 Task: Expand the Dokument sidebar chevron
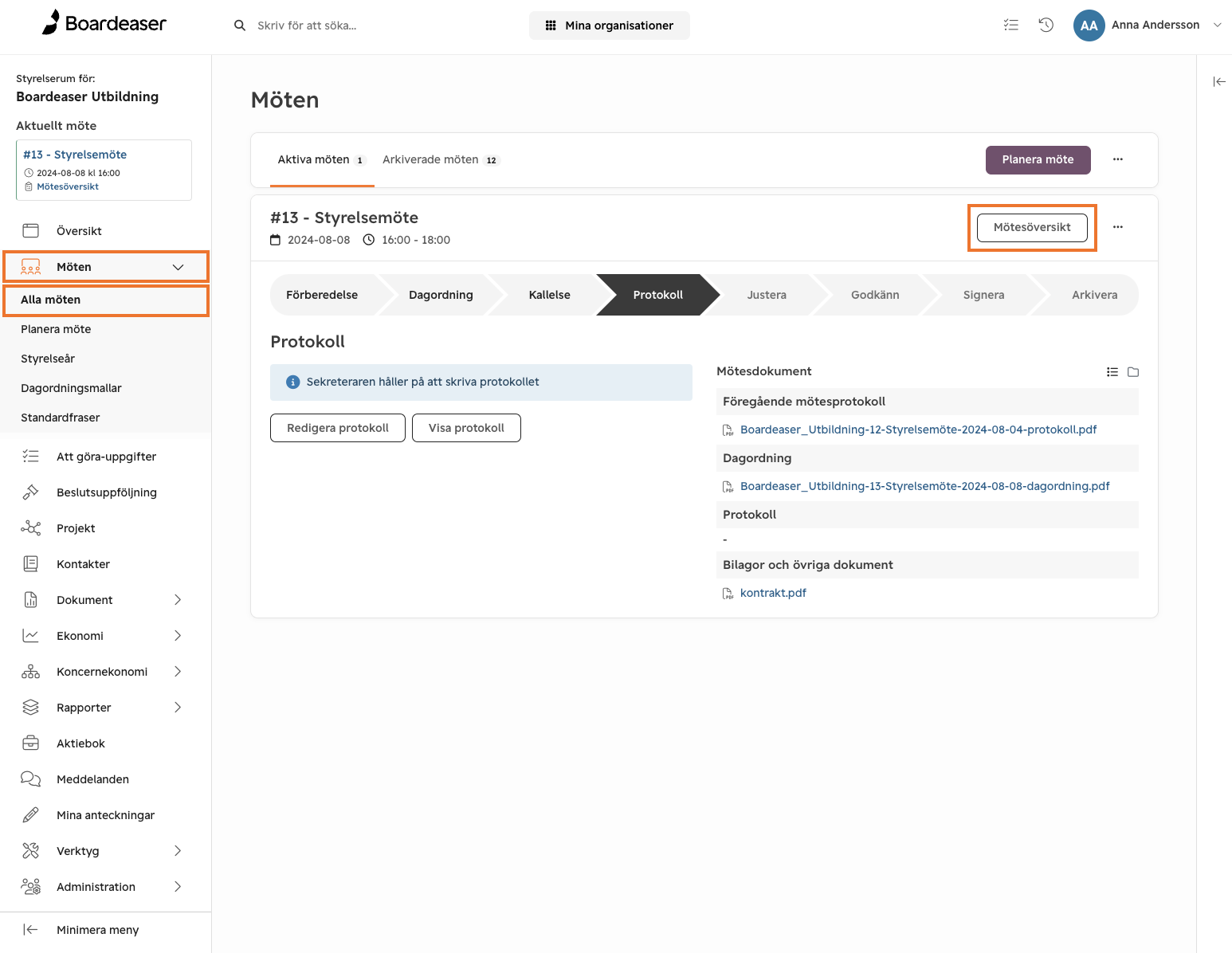pos(178,599)
